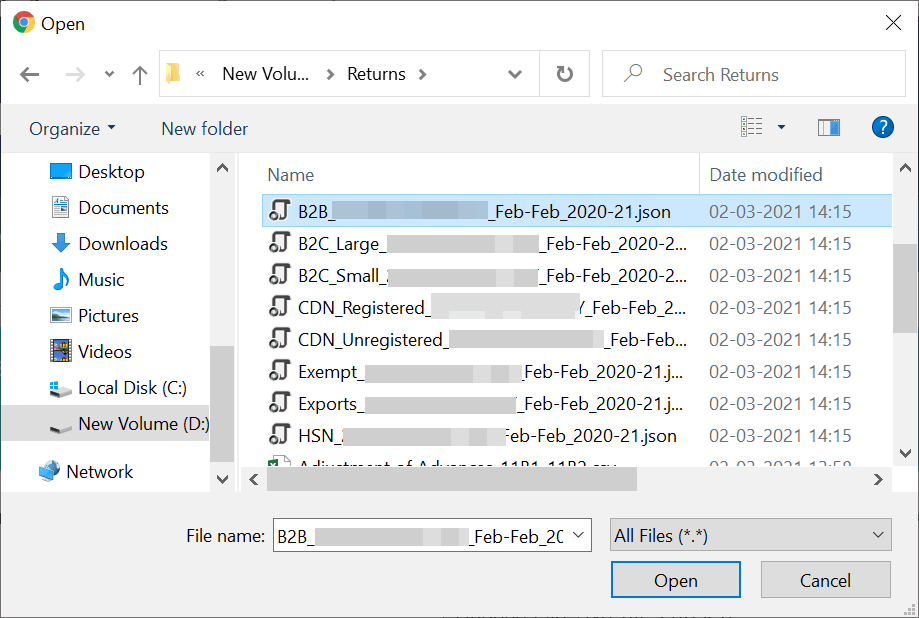Click the file list vertical scrollbar thumb
The width and height of the screenshot is (919, 618).
[905, 288]
